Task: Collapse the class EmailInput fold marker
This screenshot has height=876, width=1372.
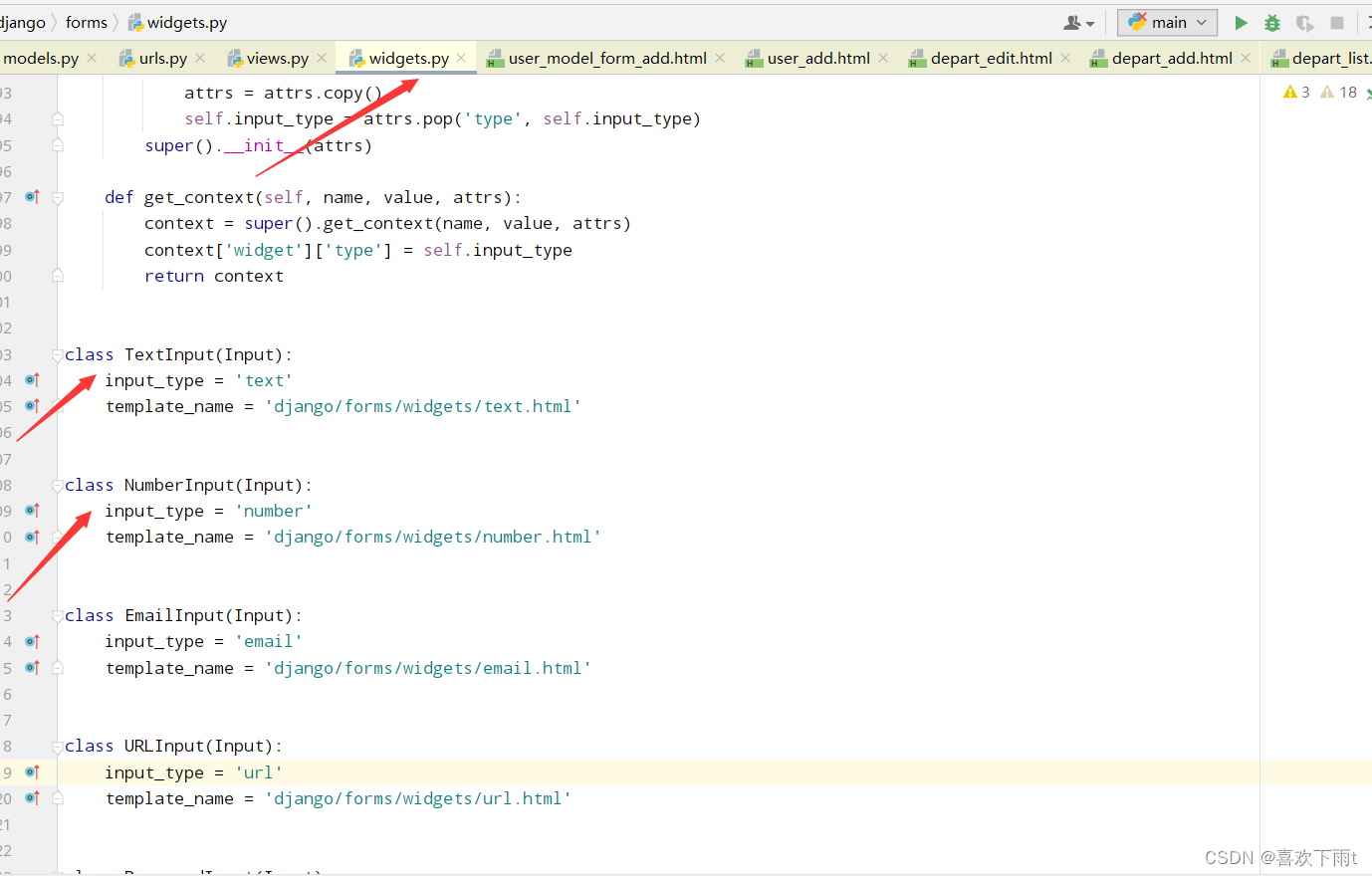Action: click(x=58, y=615)
